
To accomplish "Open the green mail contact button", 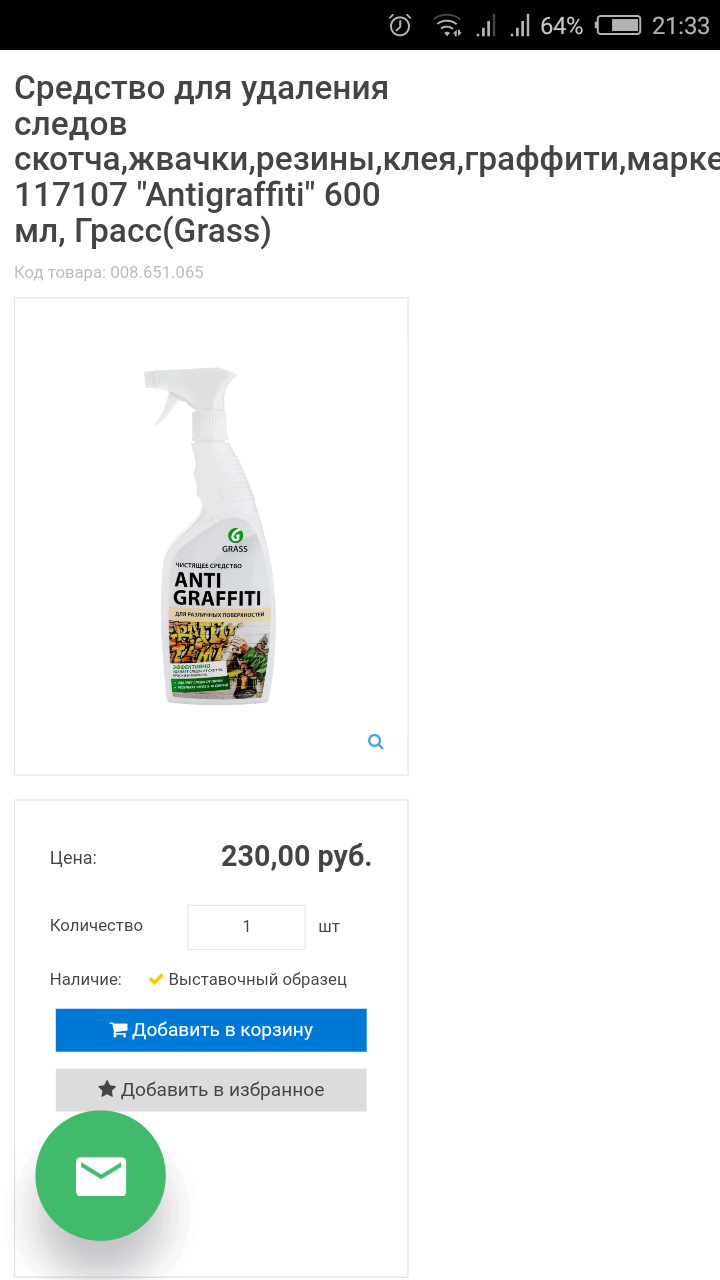I will [x=100, y=1176].
